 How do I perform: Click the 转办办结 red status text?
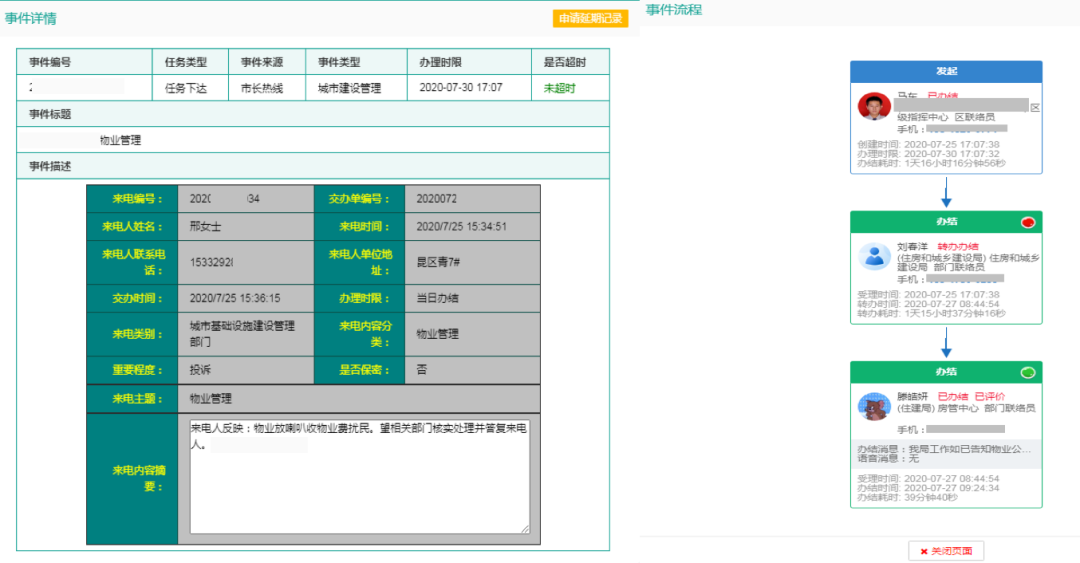(x=957, y=247)
